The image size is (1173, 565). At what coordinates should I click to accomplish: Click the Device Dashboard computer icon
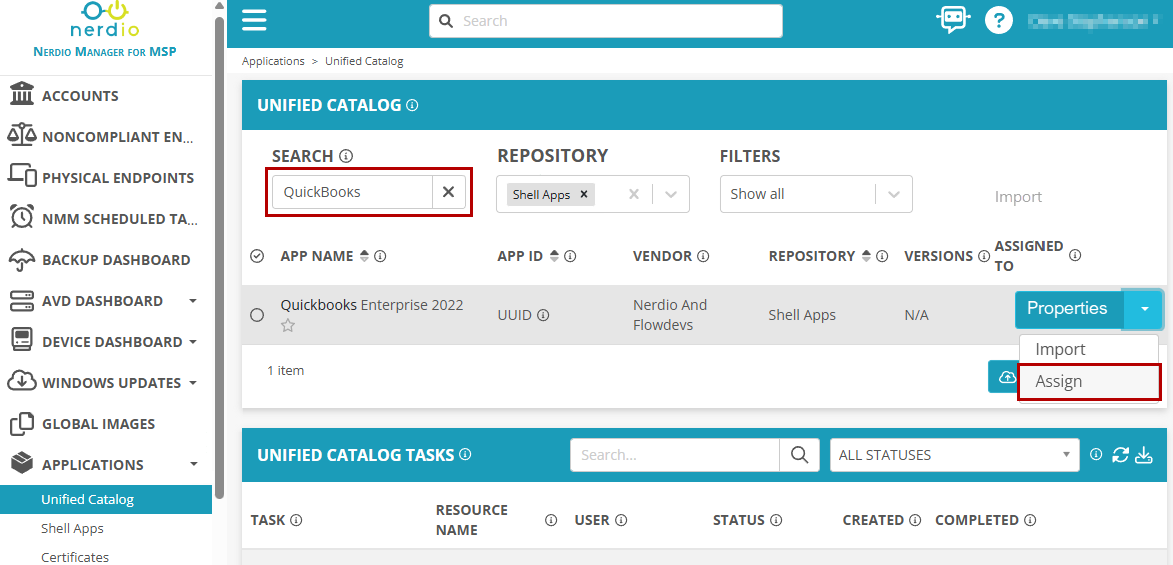(x=22, y=341)
